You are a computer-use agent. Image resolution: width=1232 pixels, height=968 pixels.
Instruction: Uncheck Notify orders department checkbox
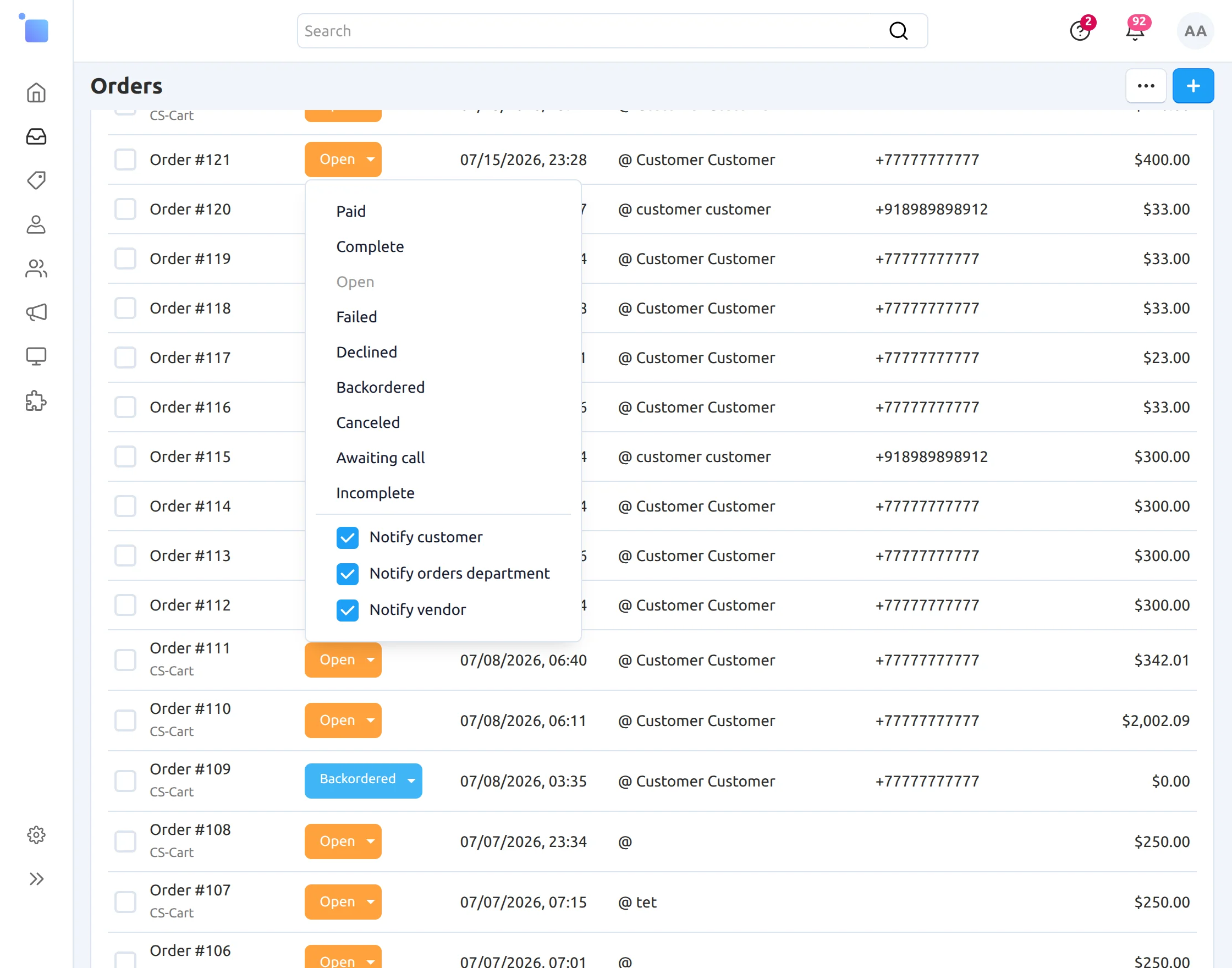348,574
